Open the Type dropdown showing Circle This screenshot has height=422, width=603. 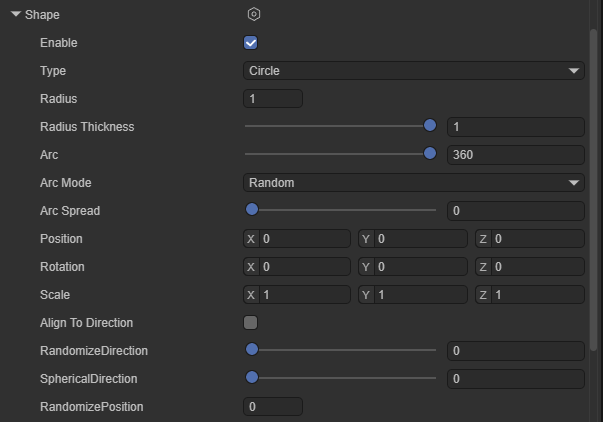coord(413,71)
